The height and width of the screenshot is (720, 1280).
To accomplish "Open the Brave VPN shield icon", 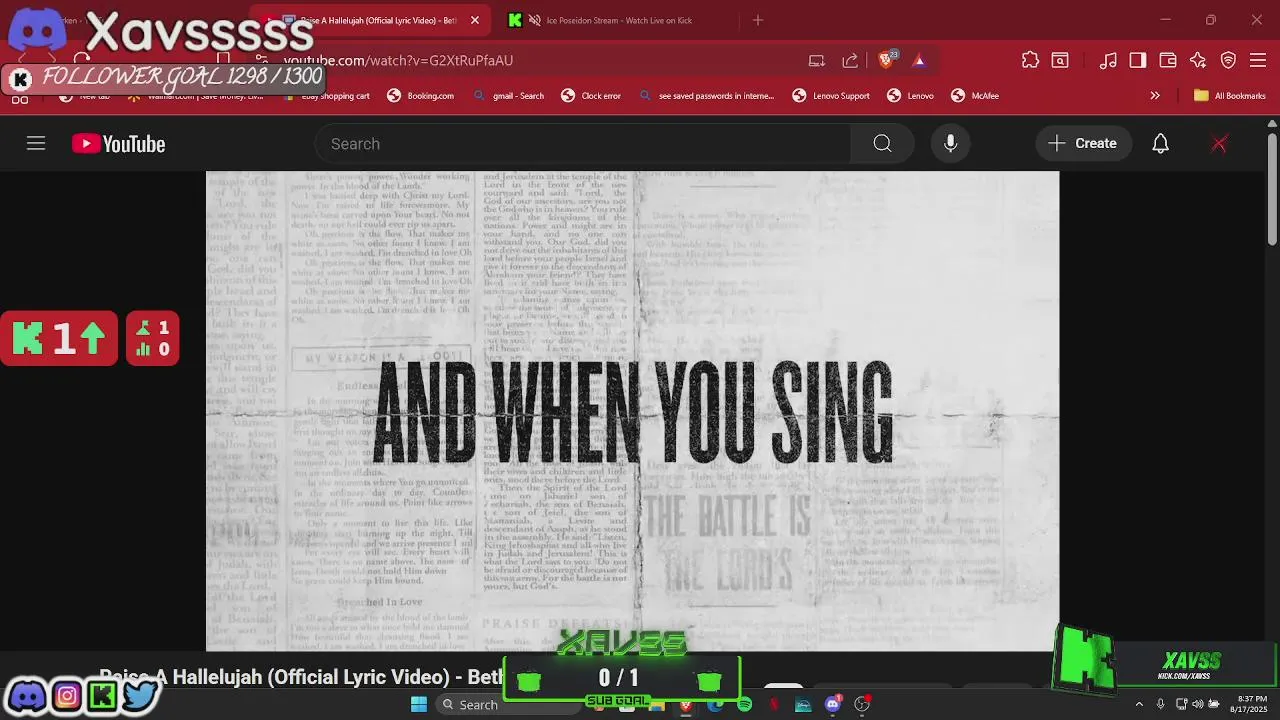I will pyautogui.click(x=1229, y=61).
